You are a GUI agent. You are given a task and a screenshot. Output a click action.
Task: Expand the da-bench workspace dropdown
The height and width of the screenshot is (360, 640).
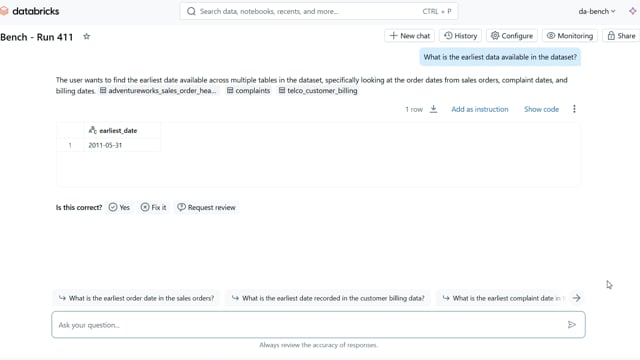597,11
